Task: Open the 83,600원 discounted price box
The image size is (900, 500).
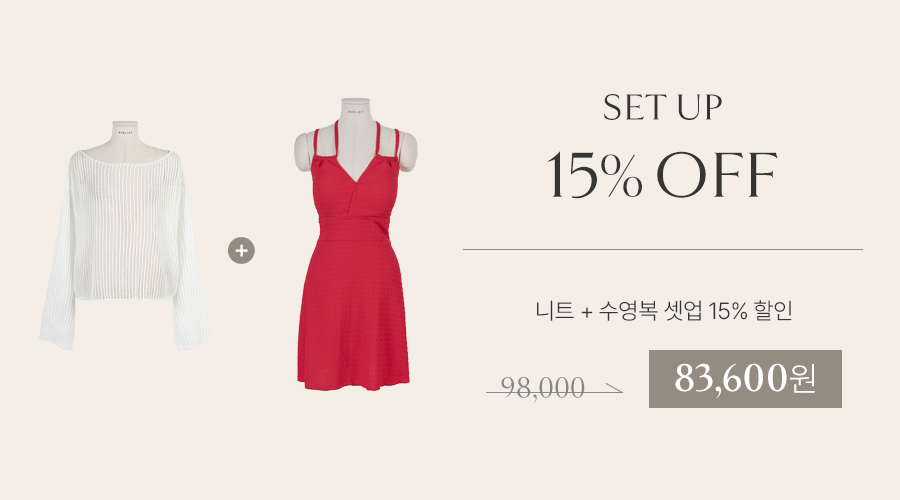Action: [745, 379]
